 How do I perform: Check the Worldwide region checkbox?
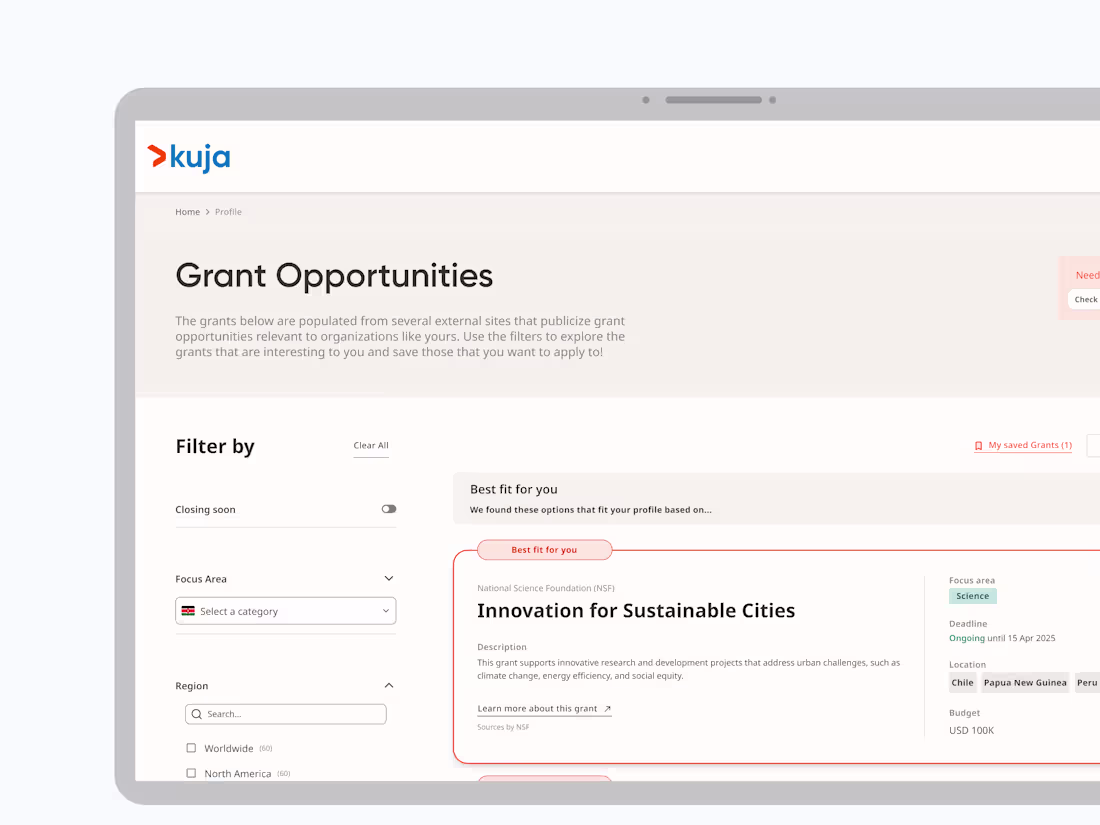(190, 747)
